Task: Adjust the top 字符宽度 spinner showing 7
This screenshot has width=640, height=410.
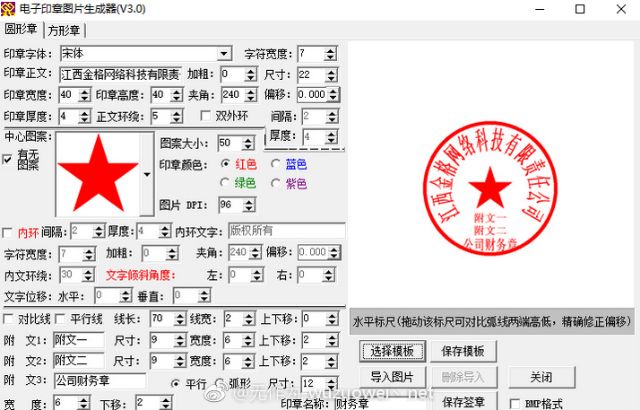Action: click(x=331, y=54)
